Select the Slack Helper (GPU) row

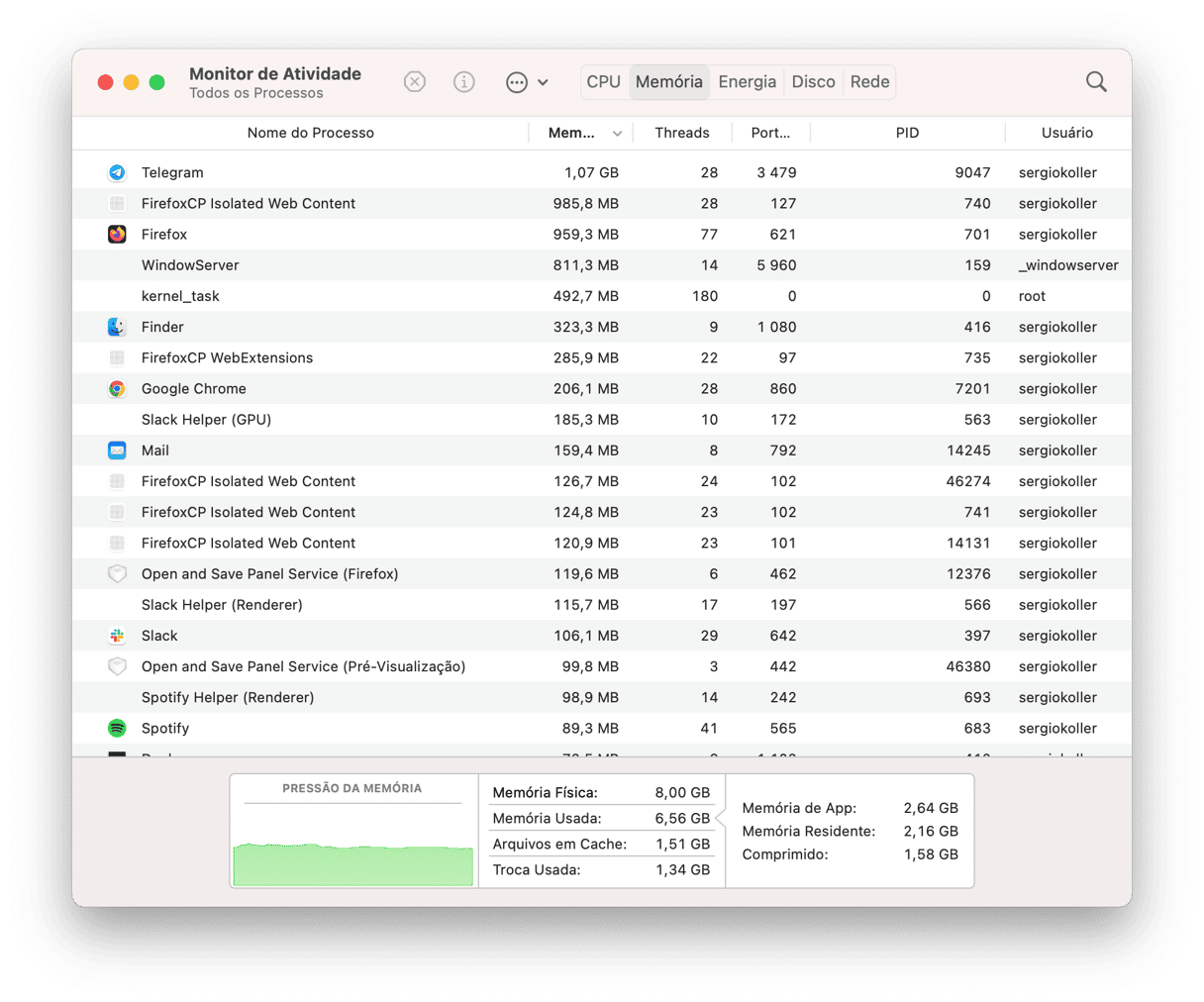602,420
